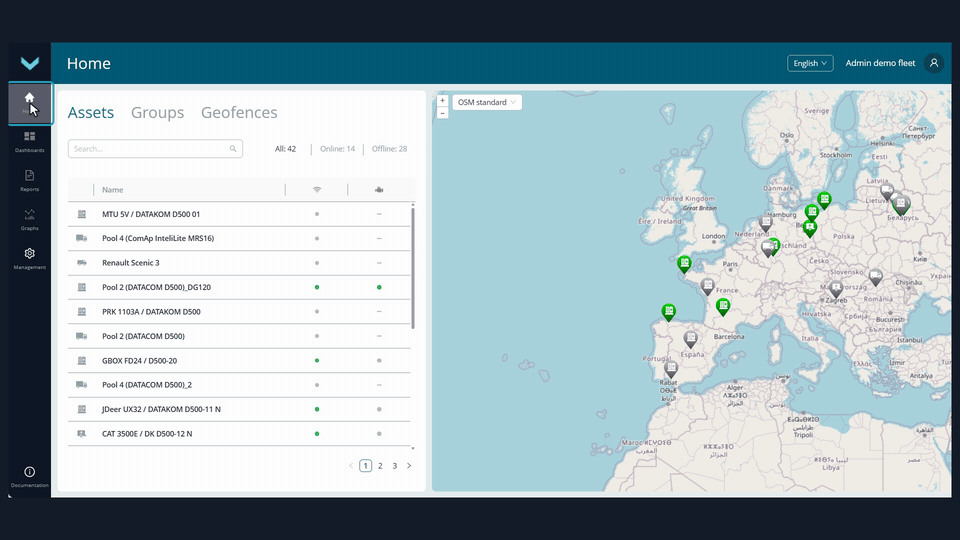Switch to the Geofences tab
960x540 pixels.
click(239, 113)
